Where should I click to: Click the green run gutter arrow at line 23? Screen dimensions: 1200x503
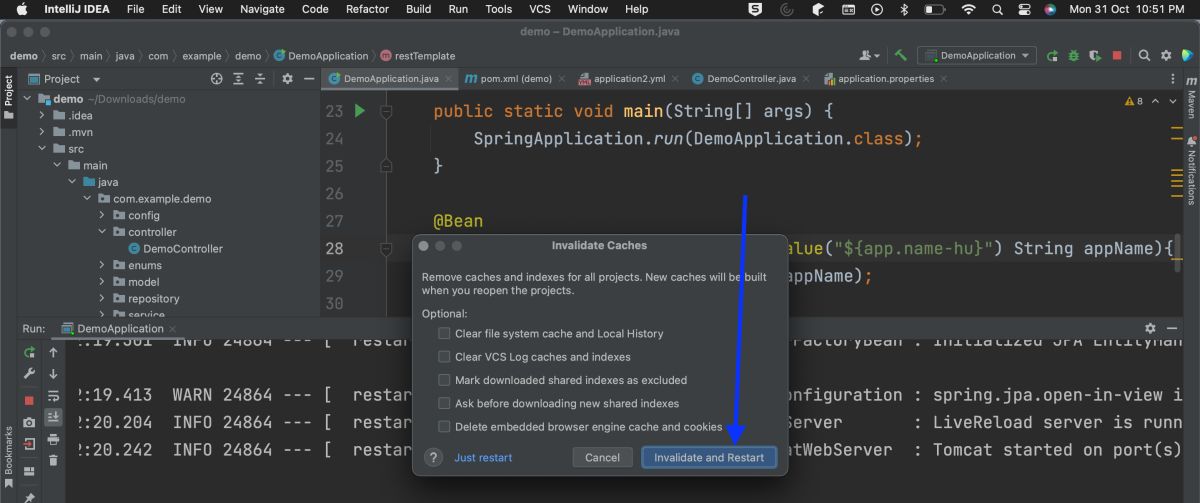pyautogui.click(x=360, y=111)
